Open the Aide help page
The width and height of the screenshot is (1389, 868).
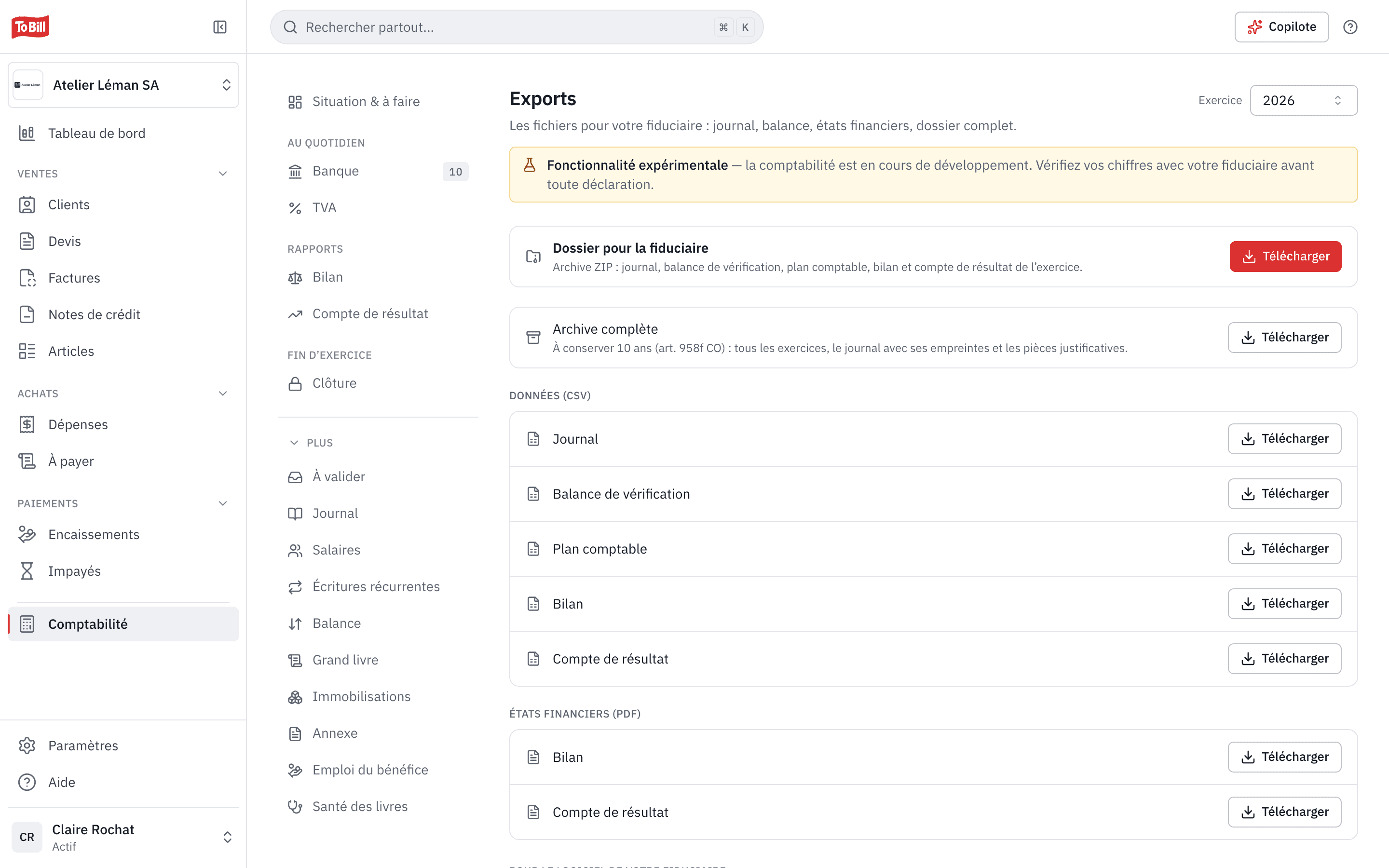(x=123, y=783)
